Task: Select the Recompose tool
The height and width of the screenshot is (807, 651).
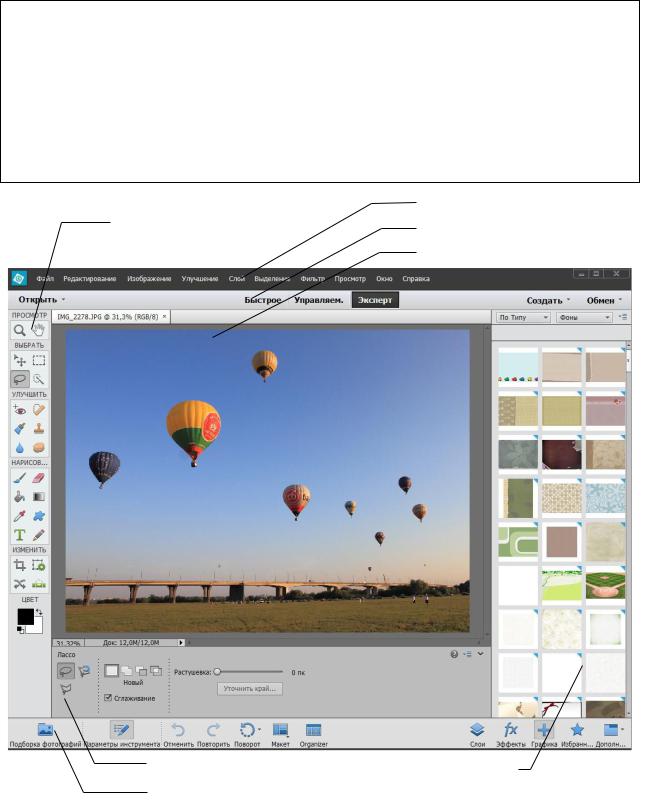Action: pos(39,565)
